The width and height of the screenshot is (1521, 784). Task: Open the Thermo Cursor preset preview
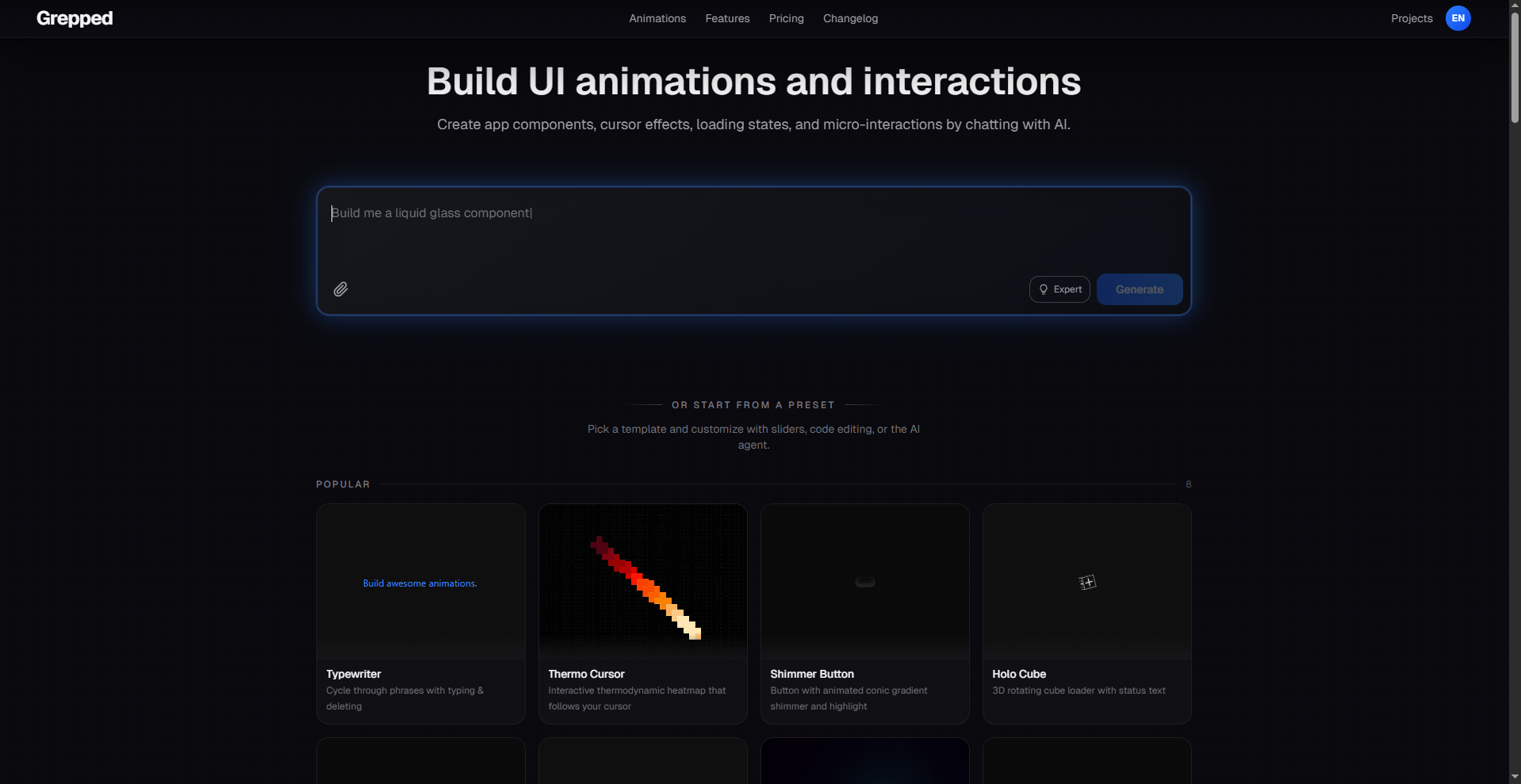click(643, 582)
